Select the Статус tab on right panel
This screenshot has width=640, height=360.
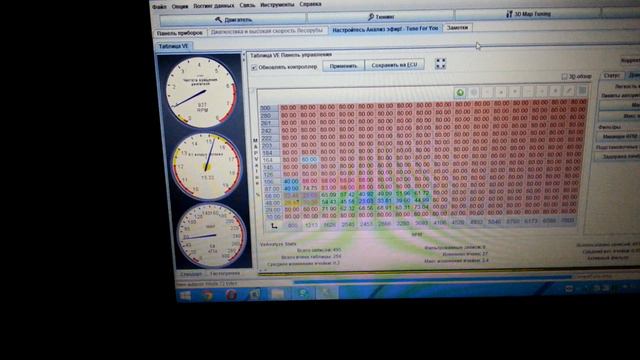coord(612,76)
